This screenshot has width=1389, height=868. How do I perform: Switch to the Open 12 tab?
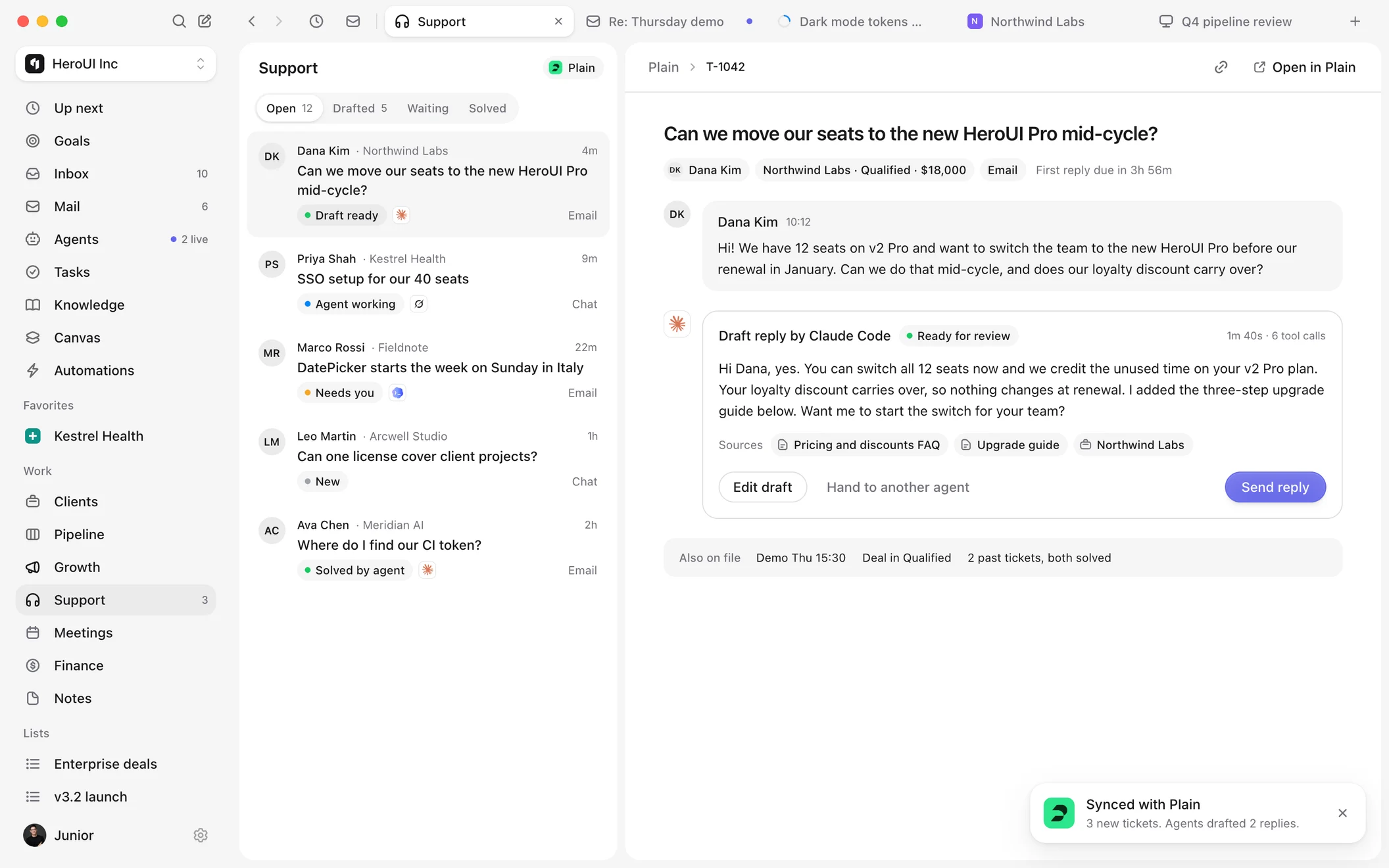pyautogui.click(x=289, y=108)
